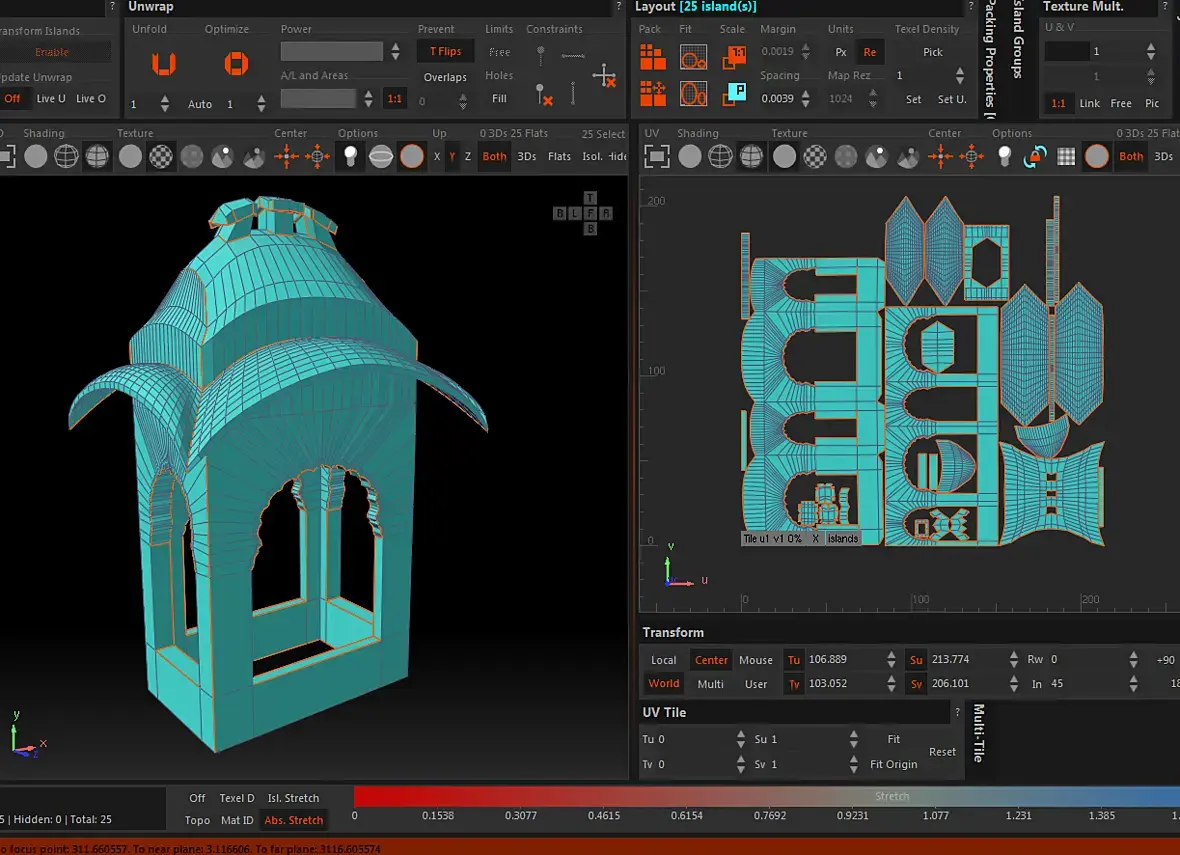Open the Multi-Tile vertical tab
Viewport: 1180px width, 855px height.
tap(978, 732)
